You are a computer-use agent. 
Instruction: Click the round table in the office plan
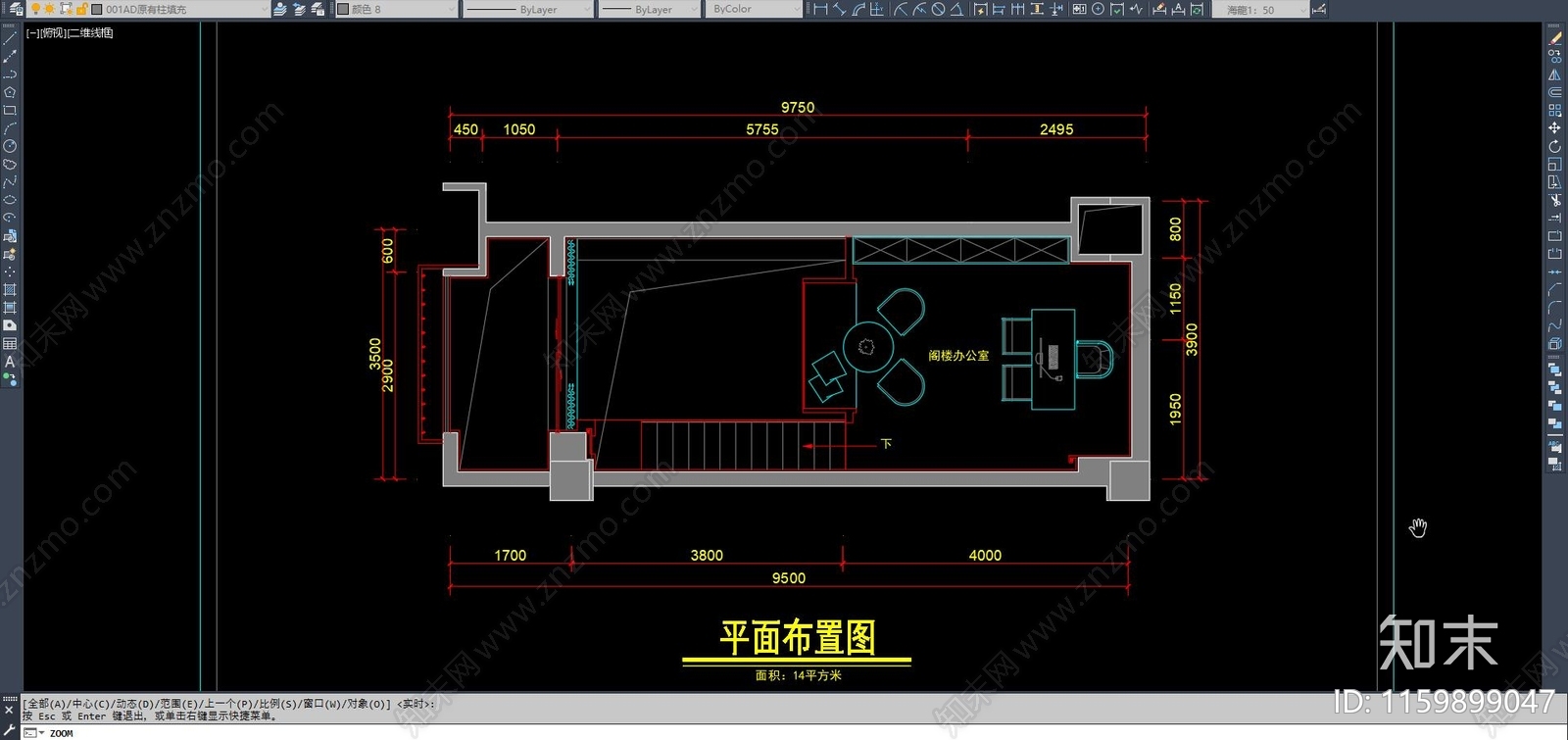[x=868, y=347]
